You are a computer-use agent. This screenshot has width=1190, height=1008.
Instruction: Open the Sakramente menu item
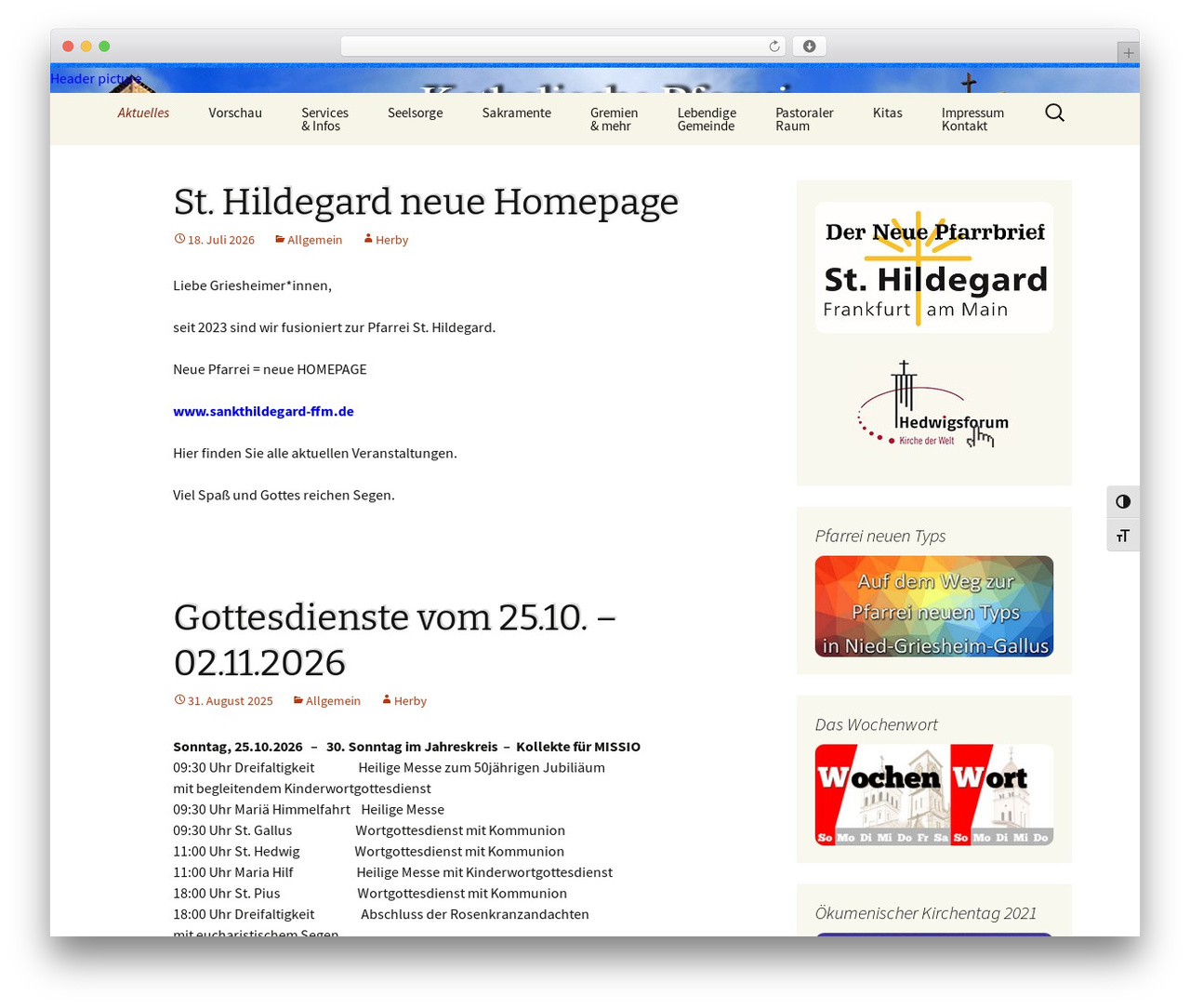pyautogui.click(x=517, y=113)
